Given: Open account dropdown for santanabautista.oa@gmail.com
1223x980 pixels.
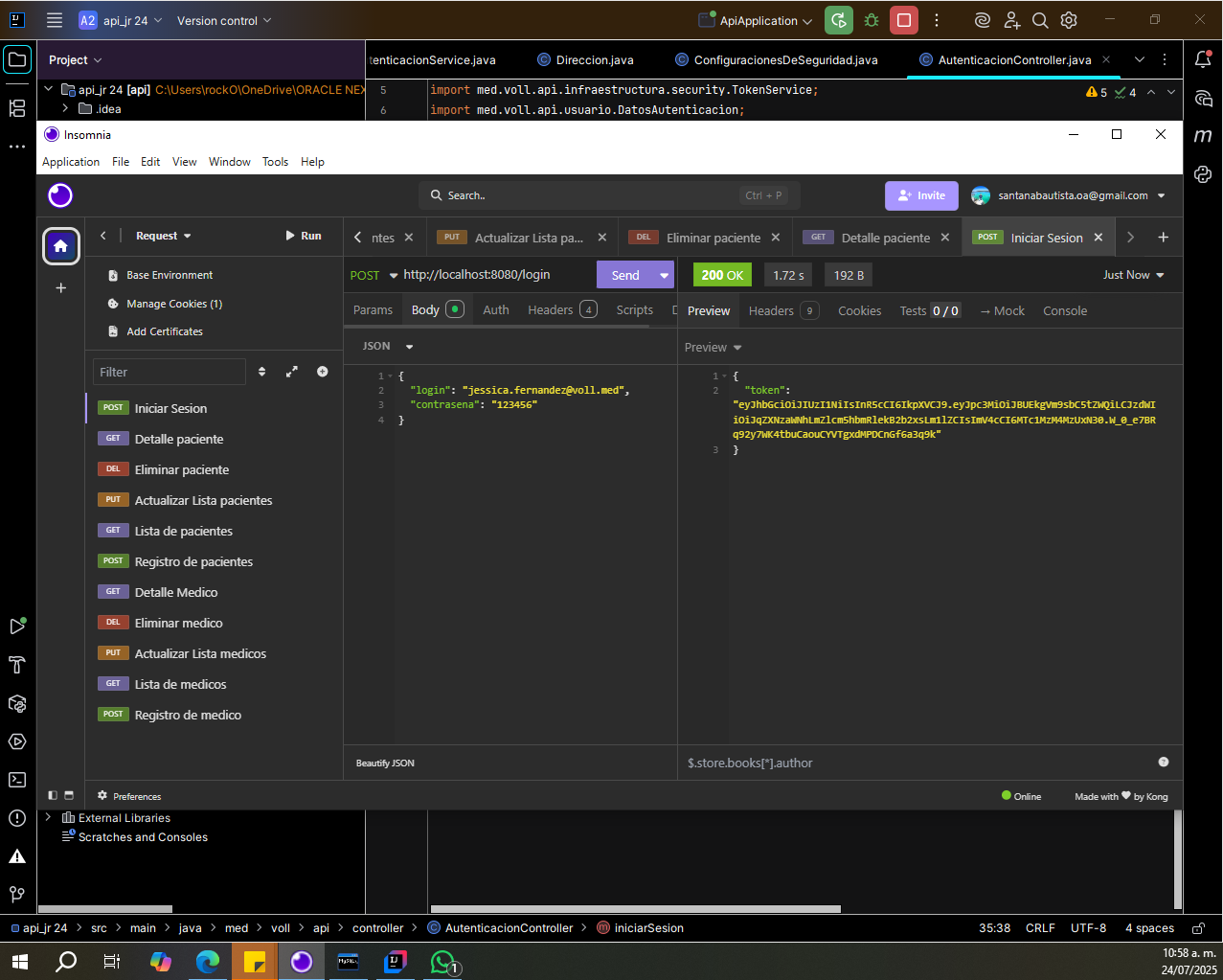Looking at the screenshot, I should point(1068,195).
